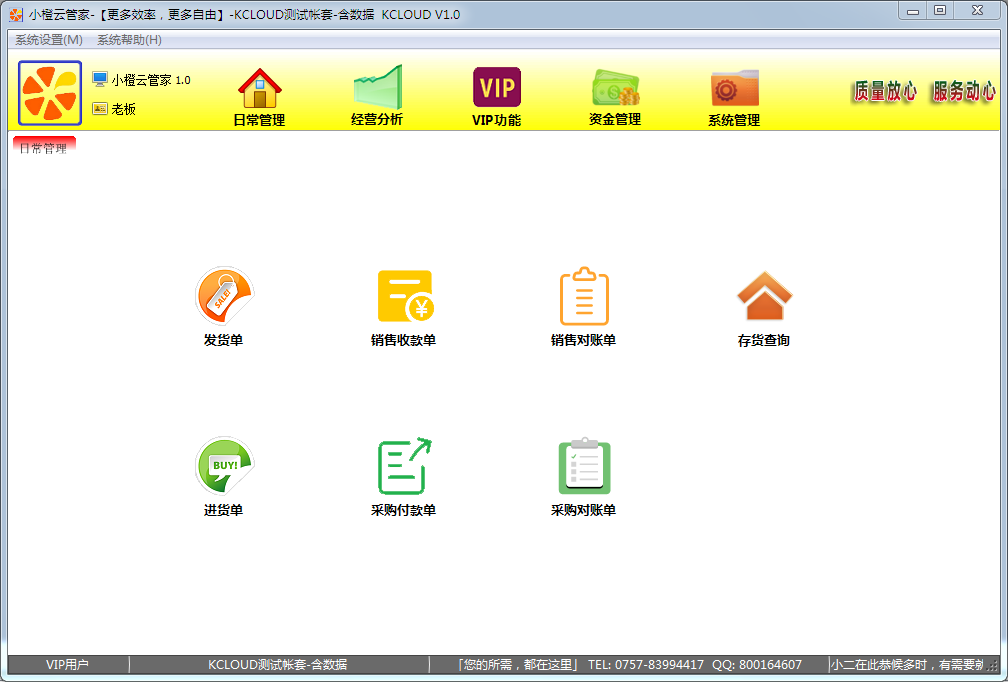Screen dimensions: 1008x682
Task: Select the 经营分析 chart toolbar icon
Action: 378,87
